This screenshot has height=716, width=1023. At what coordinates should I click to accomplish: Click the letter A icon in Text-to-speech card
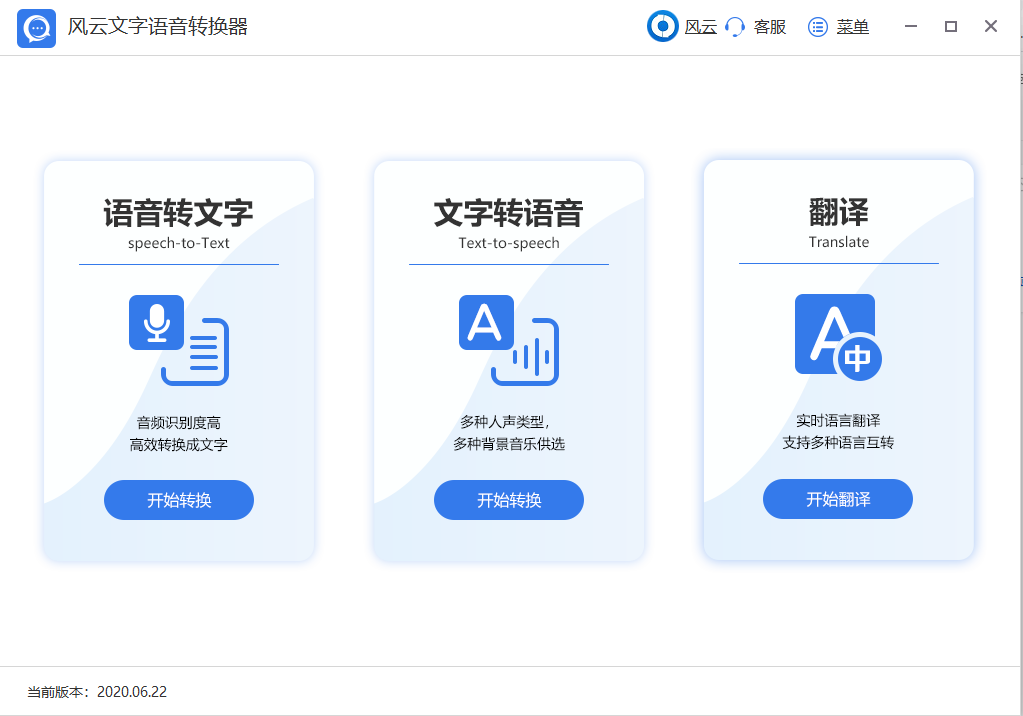[486, 321]
